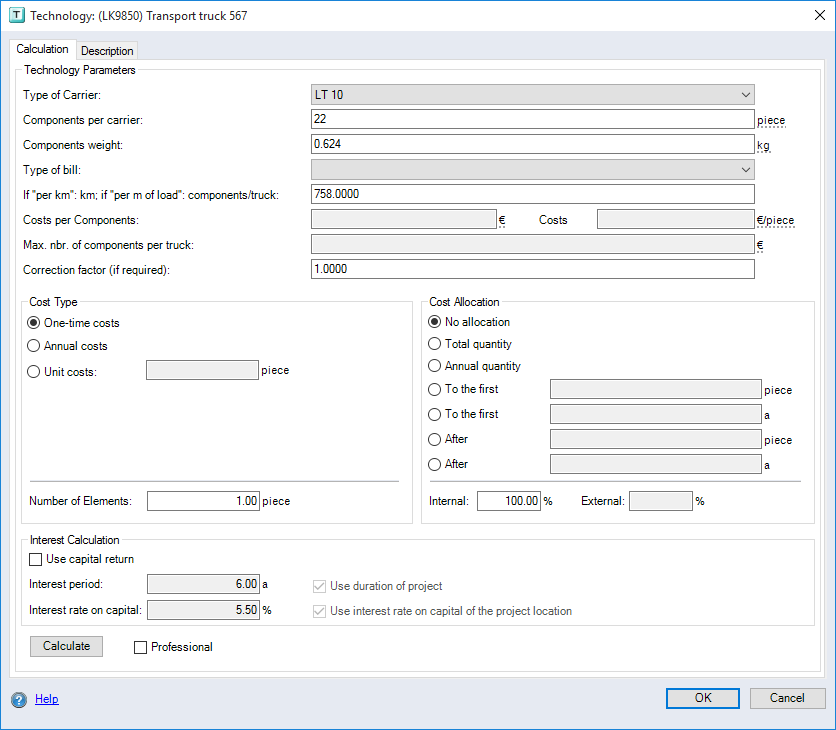Select the Annual costs radio button
This screenshot has width=836, height=730.
(x=35, y=346)
